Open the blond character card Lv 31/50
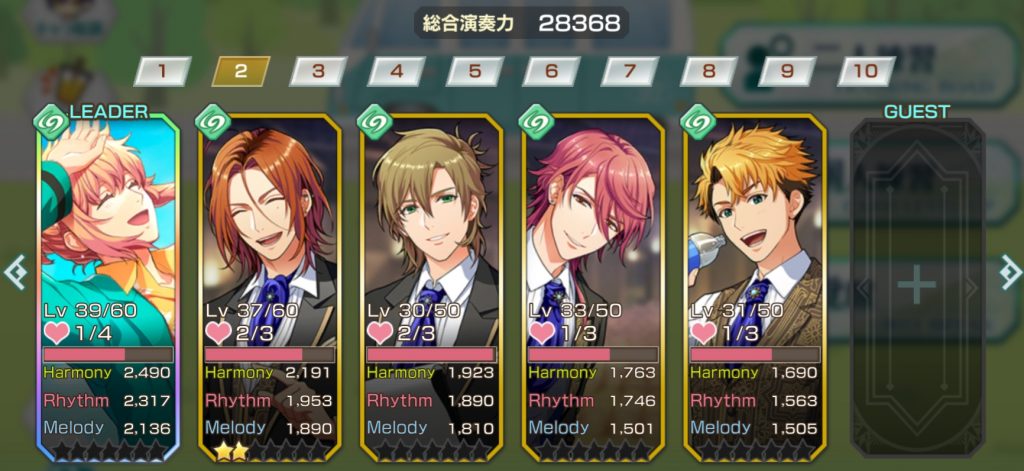This screenshot has height=471, width=1024. 755,287
